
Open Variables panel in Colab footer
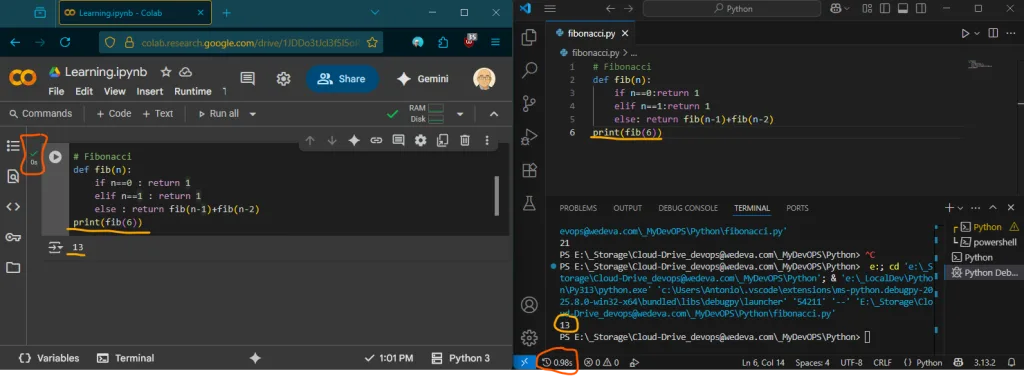(49, 358)
